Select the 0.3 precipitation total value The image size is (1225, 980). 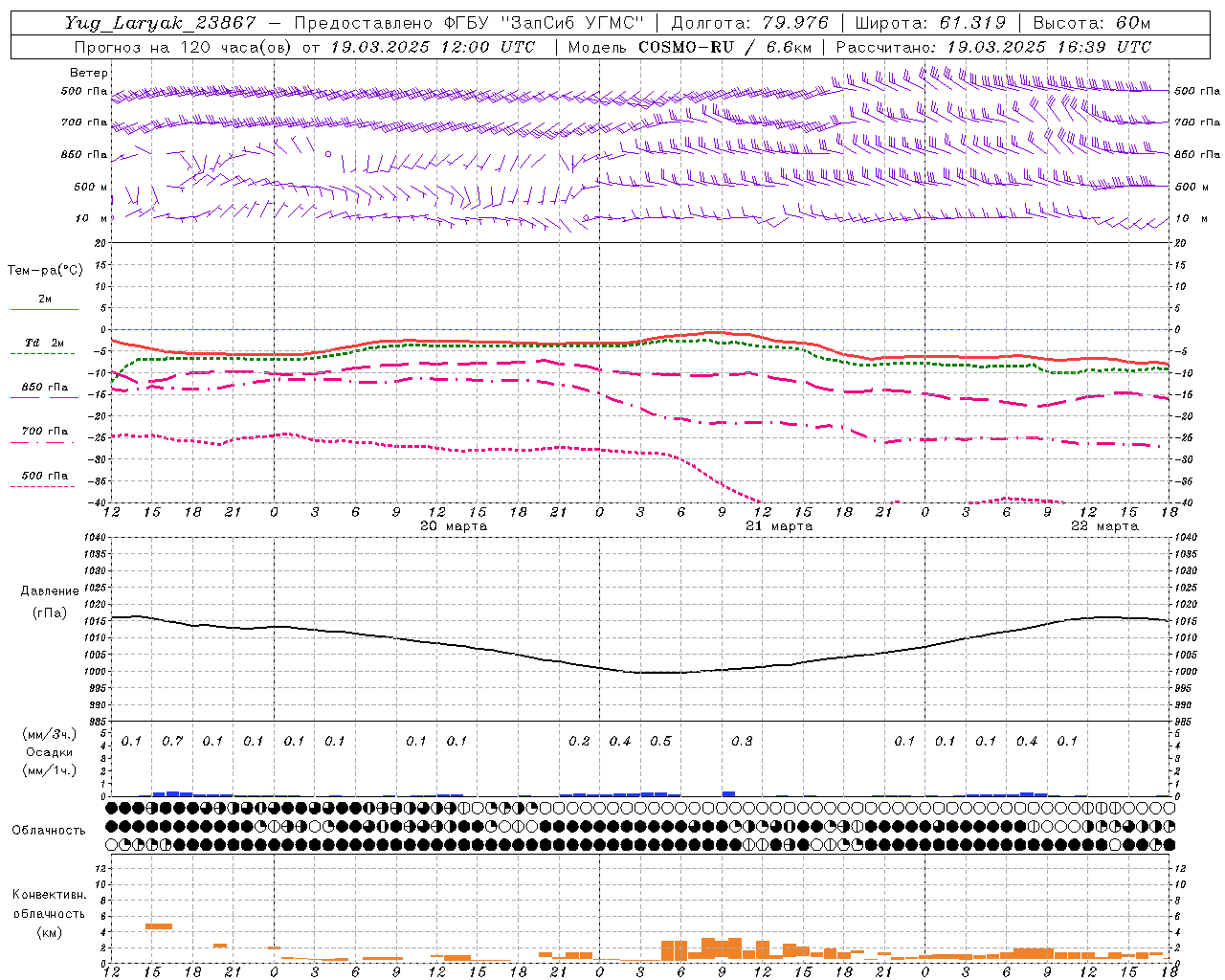point(742,741)
